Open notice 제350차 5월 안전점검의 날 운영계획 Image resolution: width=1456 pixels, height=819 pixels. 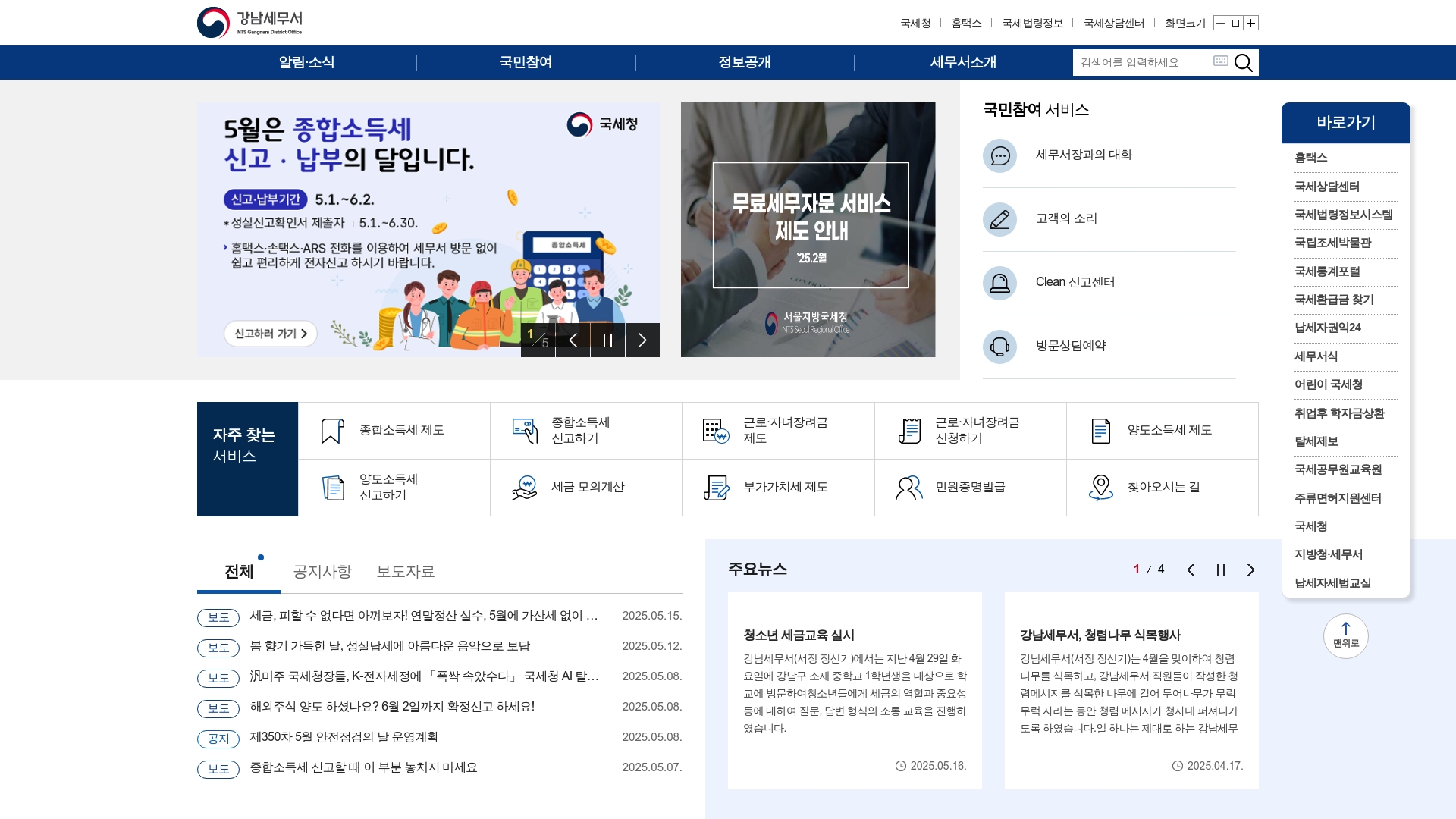click(x=344, y=737)
